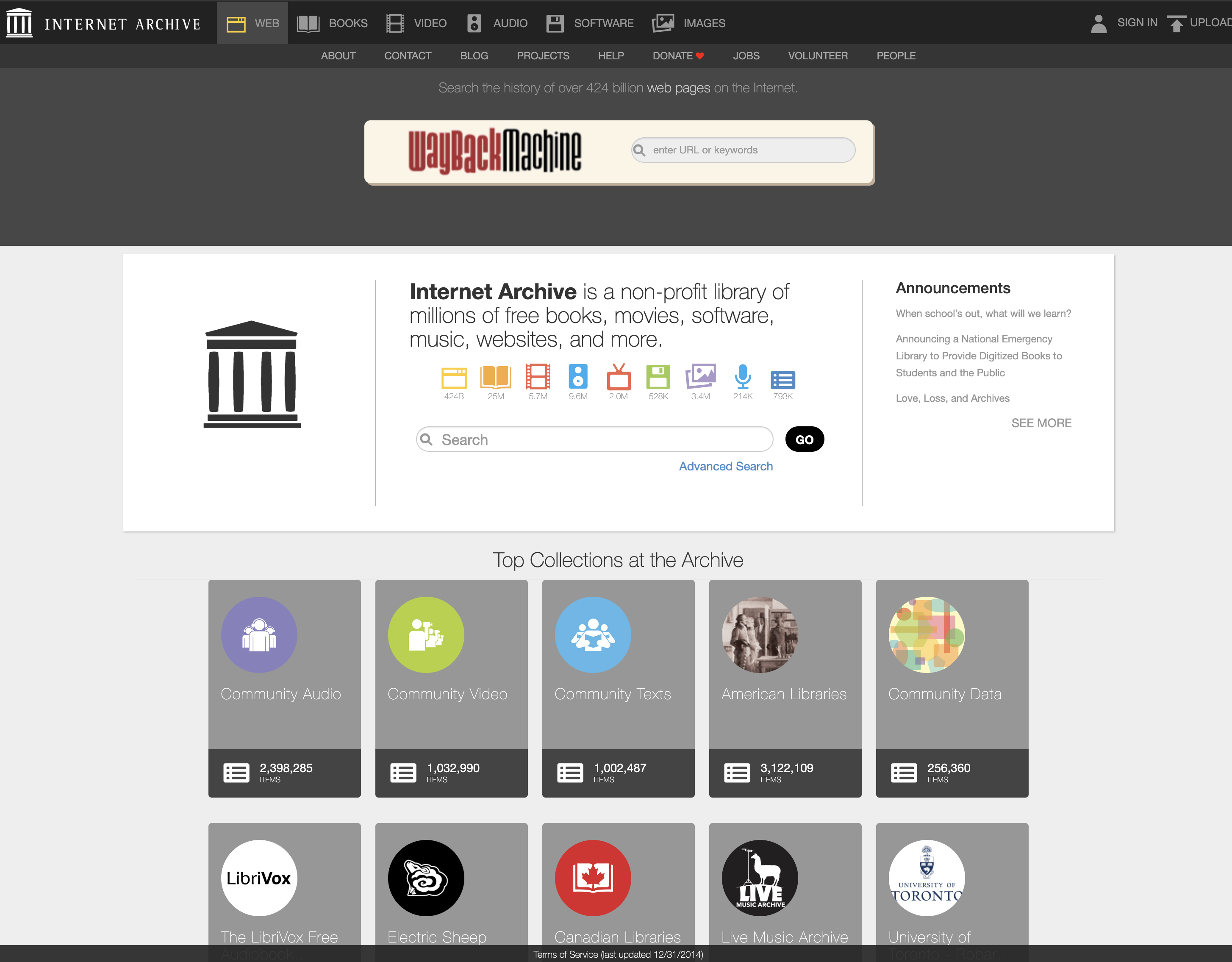Screen dimensions: 1232x962
Task: Click the Internet Archive logo in top bar
Action: (x=19, y=23)
